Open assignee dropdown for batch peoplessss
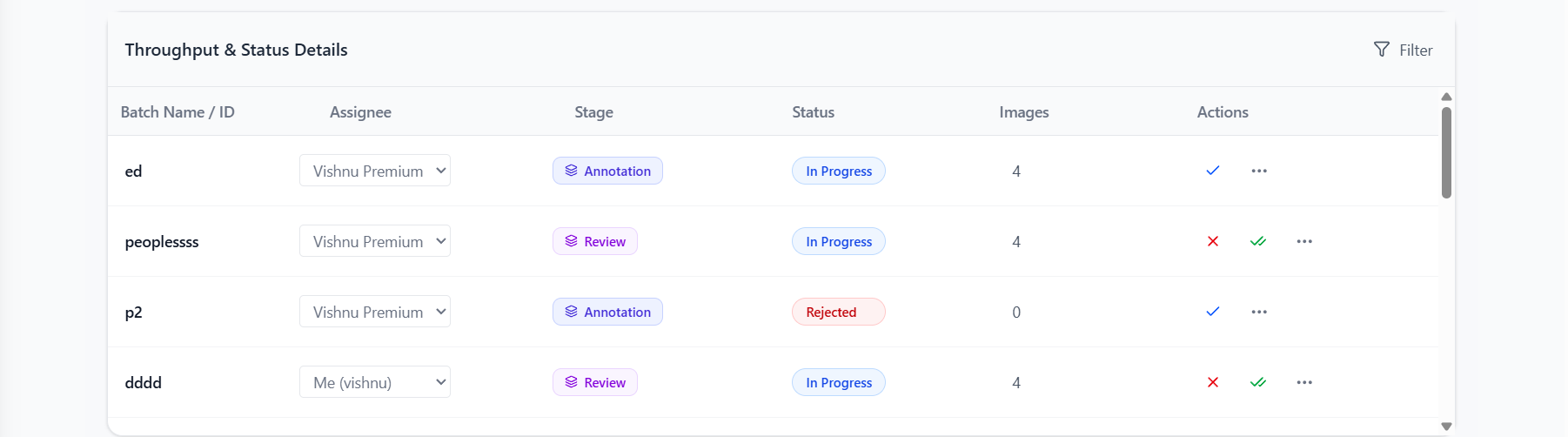This screenshot has width=1568, height=437. point(375,241)
